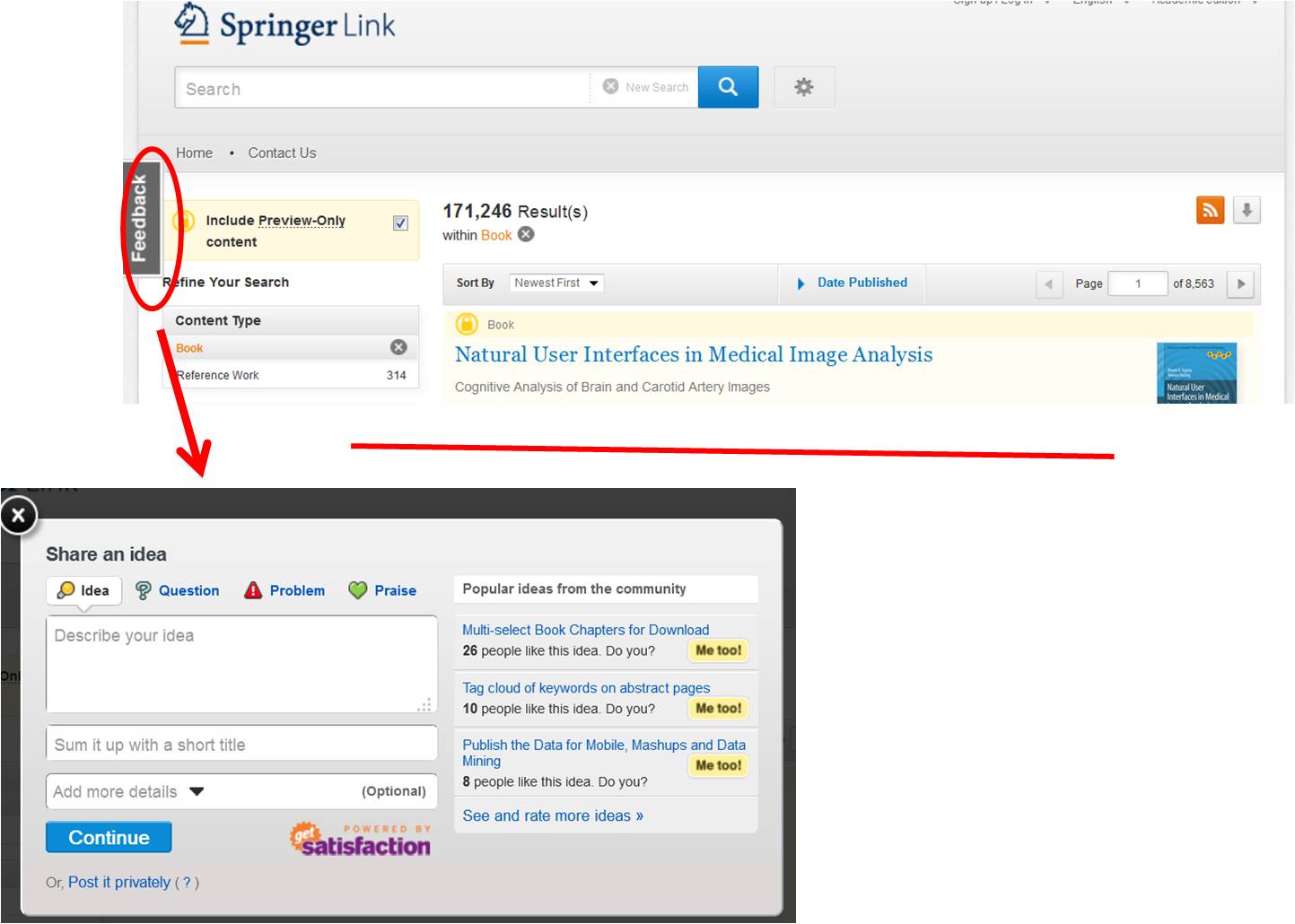Viewport: 1295px width, 924px height.
Task: Click Me too! for Publish the Data idea
Action: pyautogui.click(x=718, y=765)
